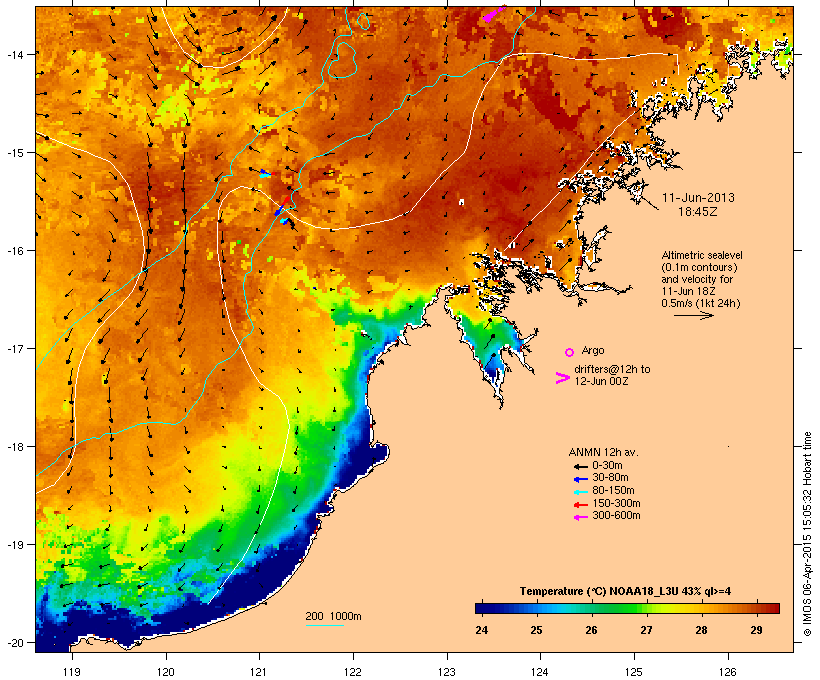This screenshot has height=680, width=820.
Task: Click the '(0.1m contours)' text
Action: coord(699,267)
